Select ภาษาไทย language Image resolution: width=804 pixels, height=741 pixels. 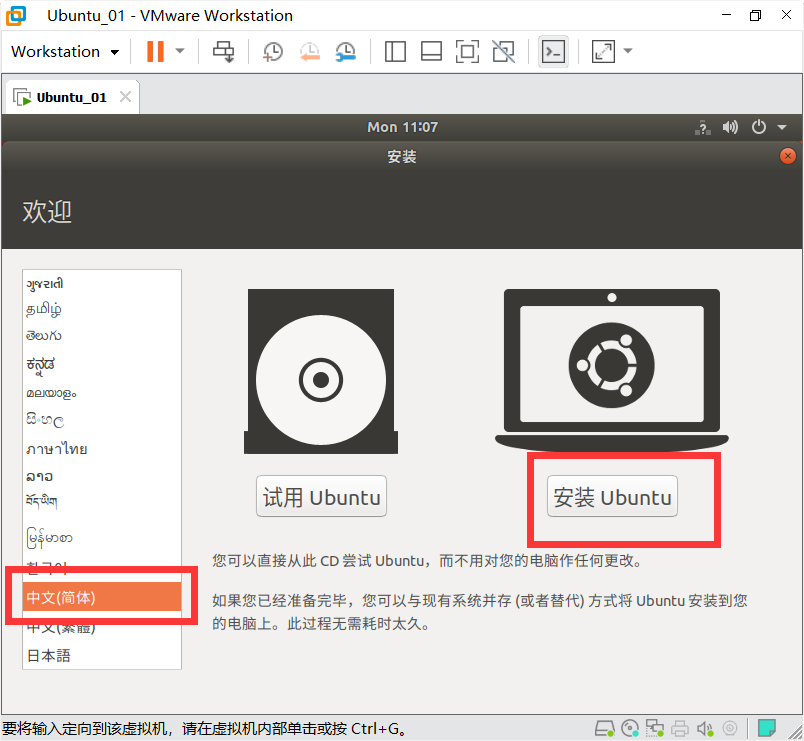(102, 449)
